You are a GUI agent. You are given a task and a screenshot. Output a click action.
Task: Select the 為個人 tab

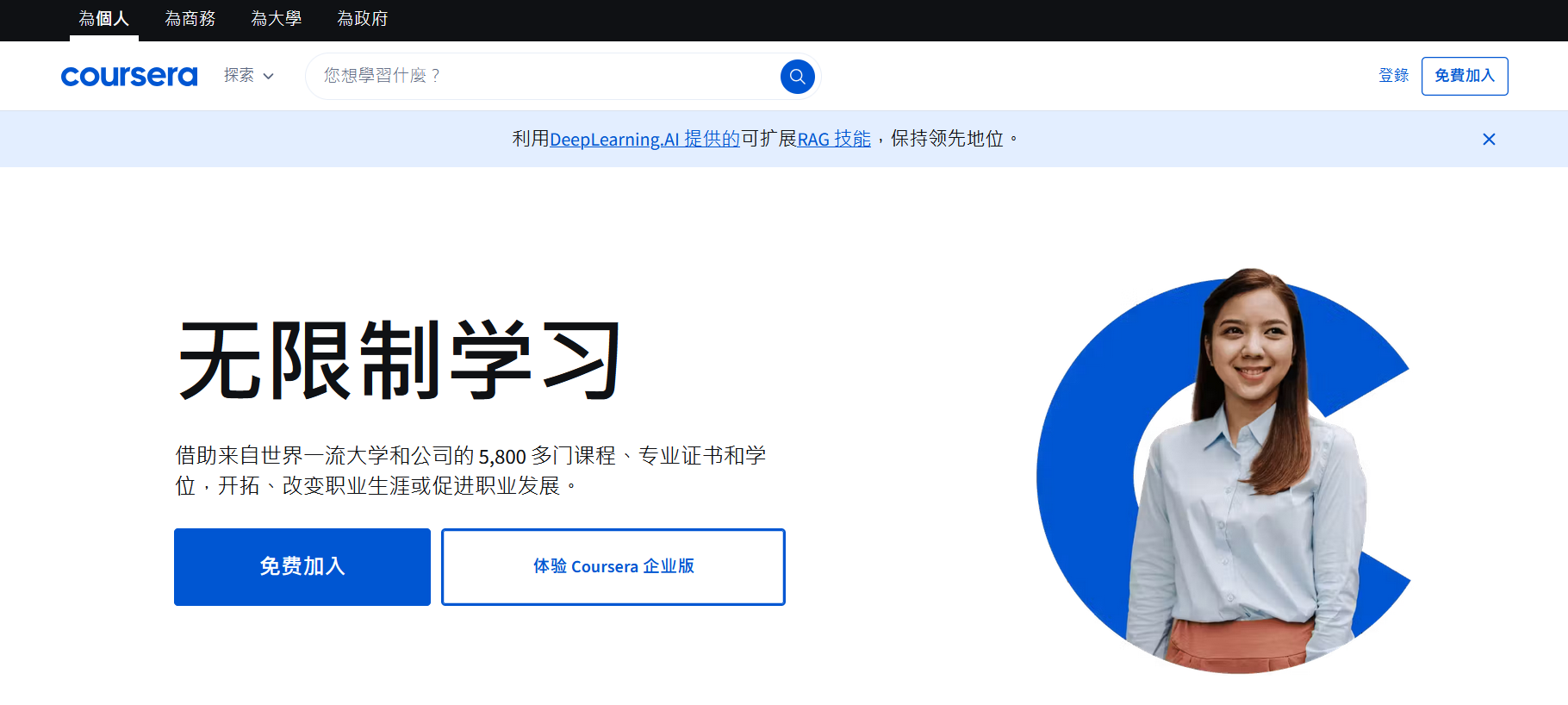click(x=104, y=19)
